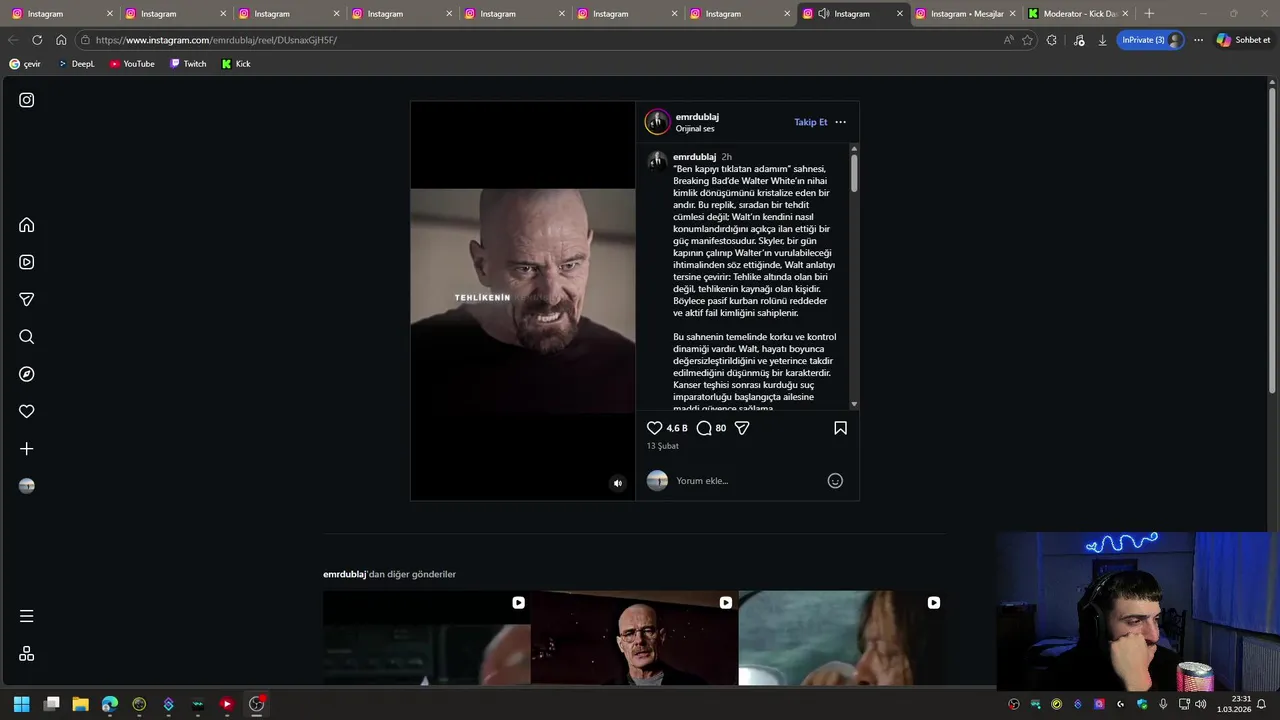Open browser Extensions puzzle icon

(x=1052, y=40)
